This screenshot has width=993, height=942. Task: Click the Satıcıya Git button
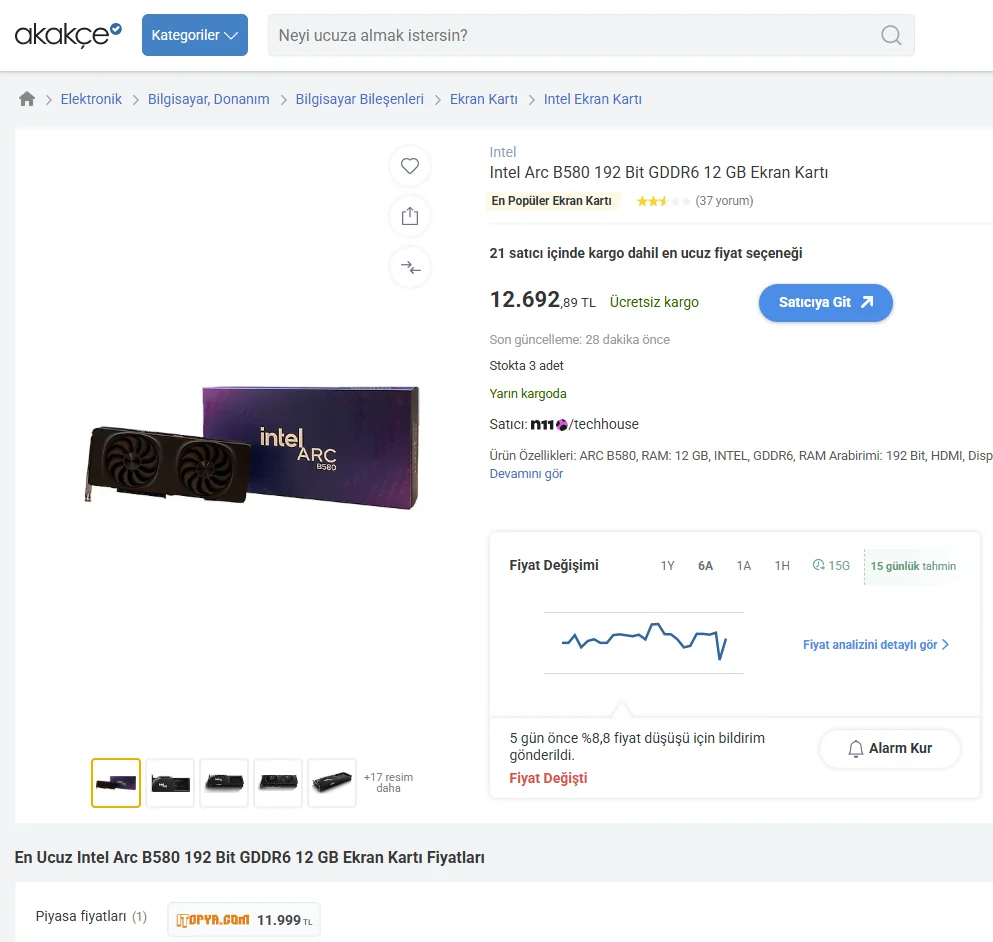click(825, 303)
